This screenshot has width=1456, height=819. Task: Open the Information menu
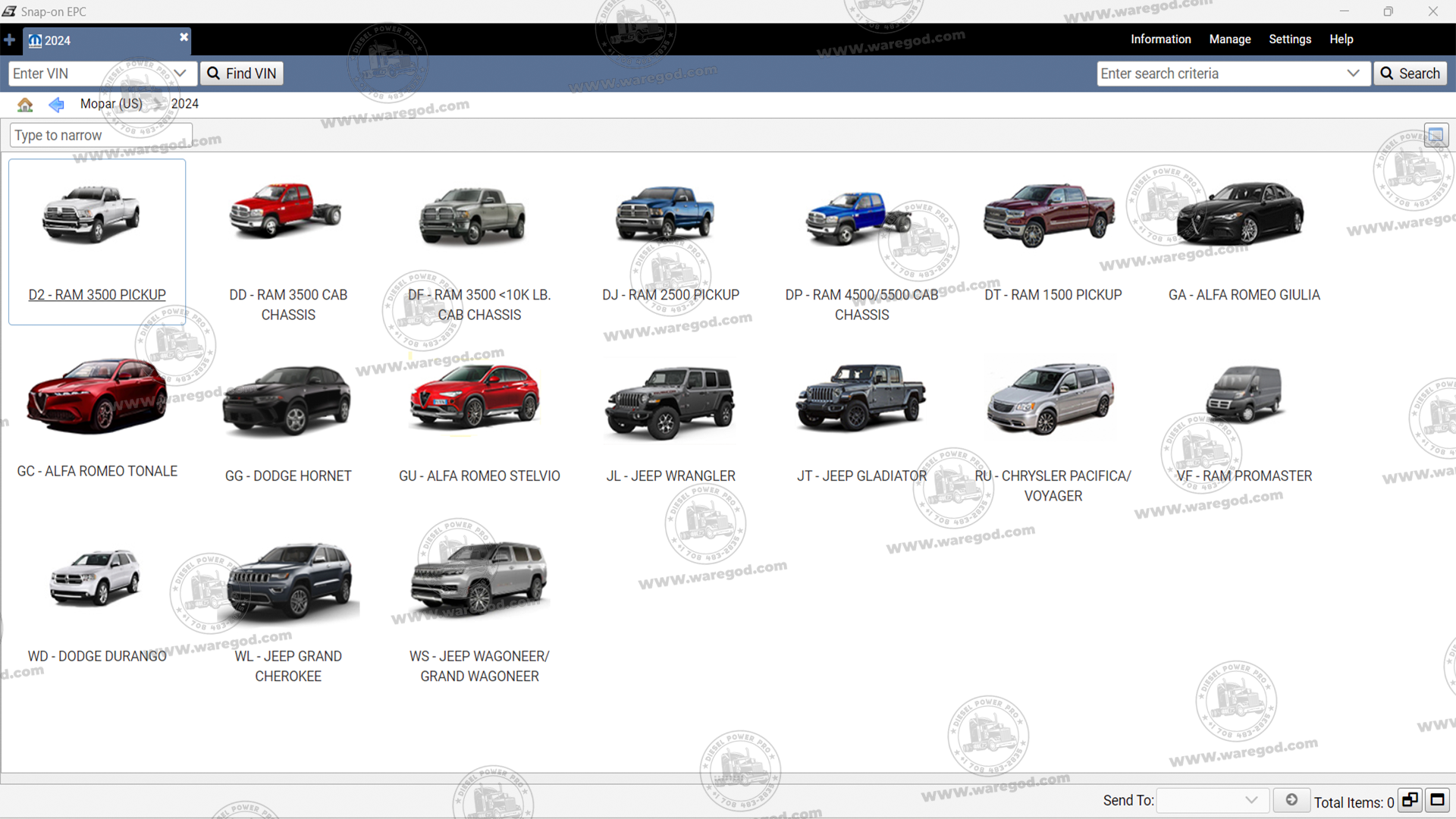(x=1160, y=39)
